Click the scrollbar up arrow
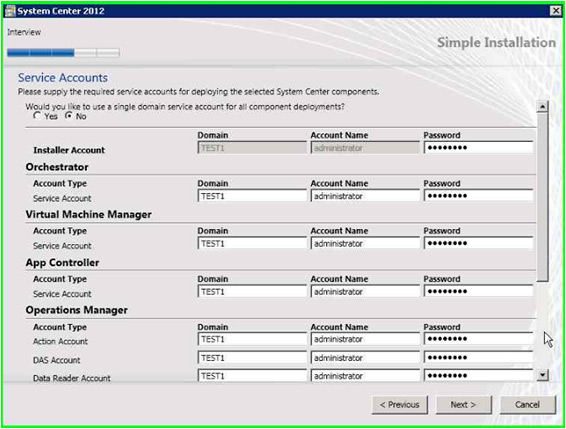This screenshot has width=566, height=429. (x=543, y=107)
